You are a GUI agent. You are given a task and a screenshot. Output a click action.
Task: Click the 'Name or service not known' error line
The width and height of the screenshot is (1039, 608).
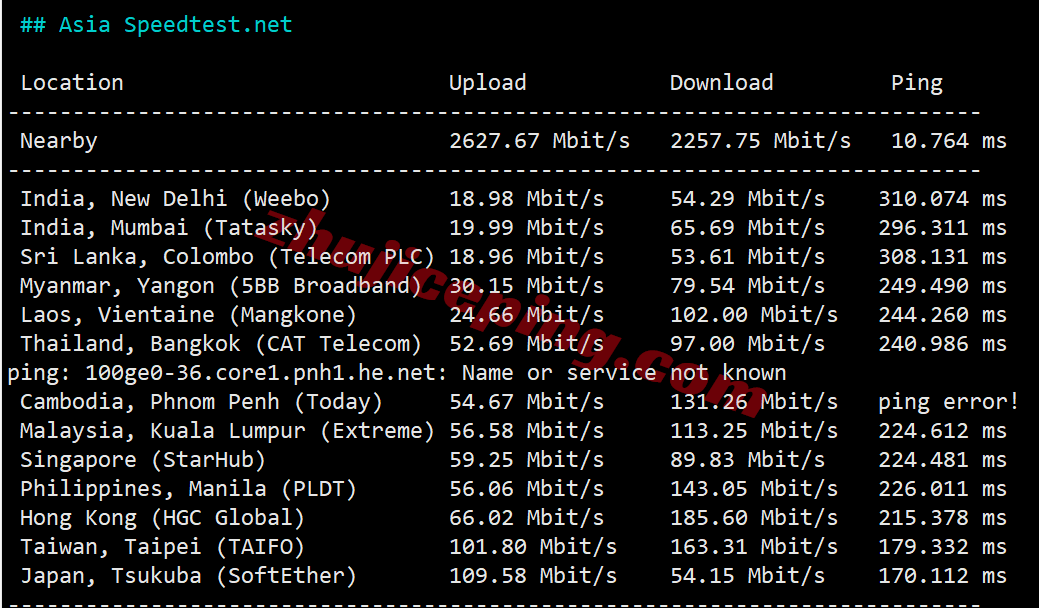pyautogui.click(x=397, y=373)
